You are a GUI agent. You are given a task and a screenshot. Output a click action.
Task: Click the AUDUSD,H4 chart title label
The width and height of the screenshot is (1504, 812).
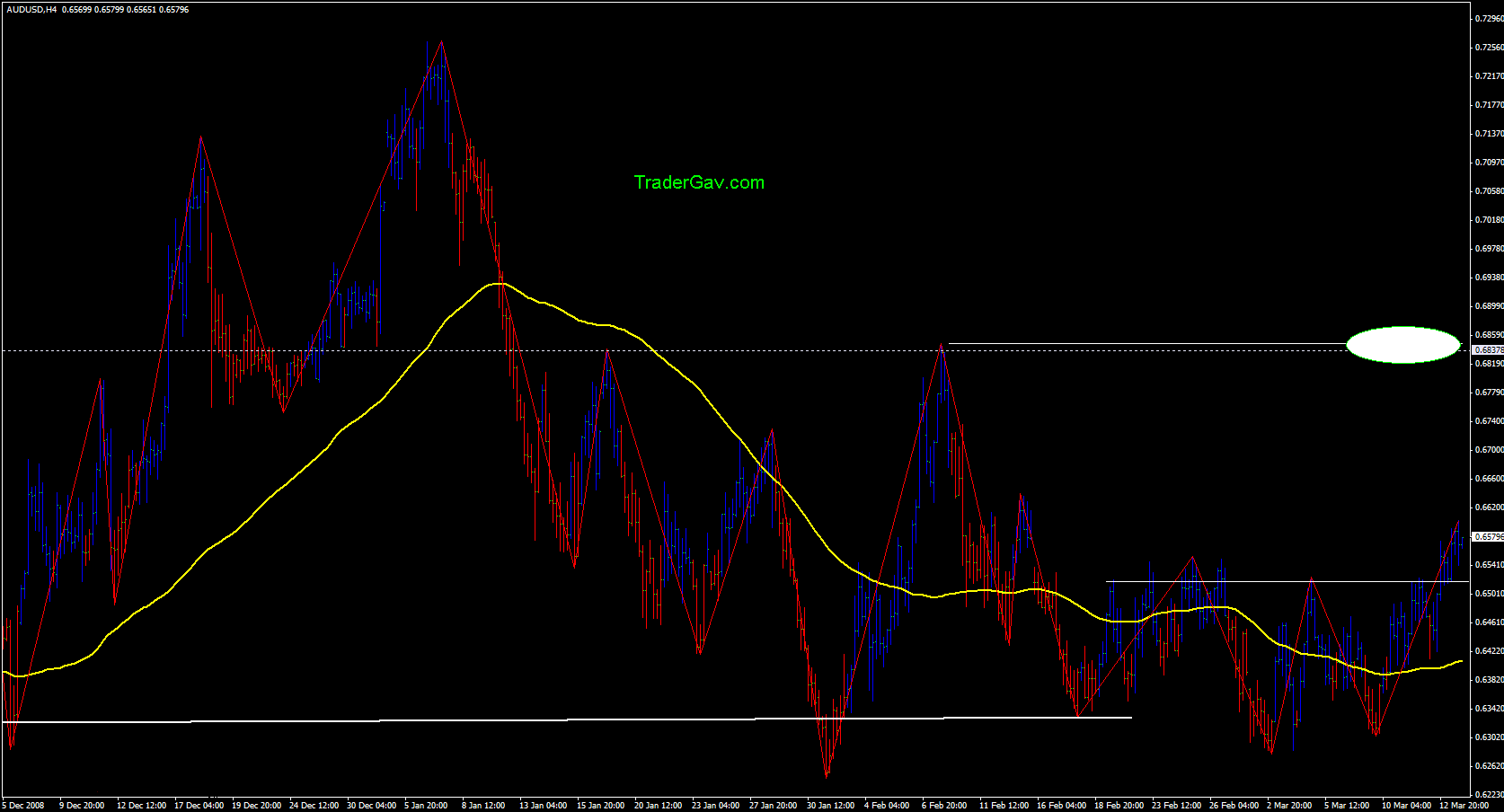click(31, 10)
